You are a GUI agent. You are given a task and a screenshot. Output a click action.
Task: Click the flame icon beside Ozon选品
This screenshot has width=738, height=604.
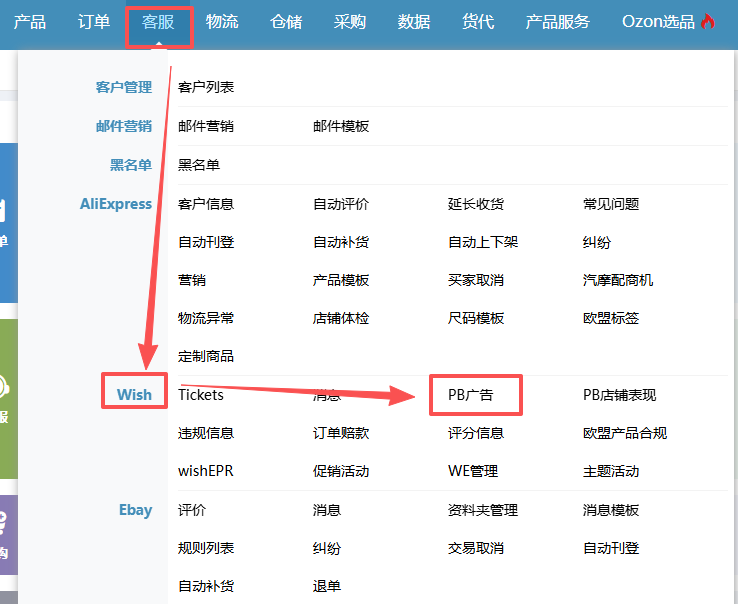708,22
